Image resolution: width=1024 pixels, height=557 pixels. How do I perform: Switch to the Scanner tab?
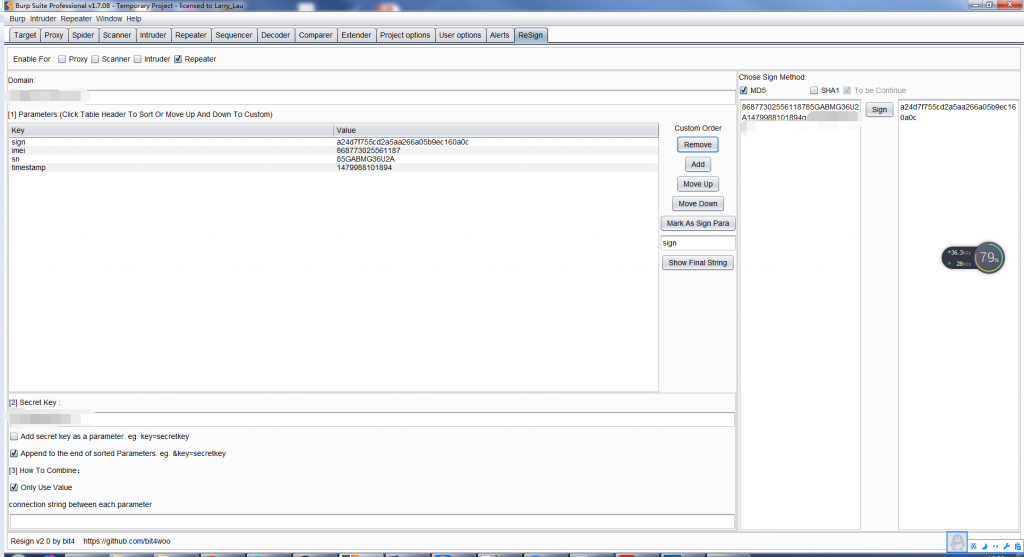pos(117,35)
